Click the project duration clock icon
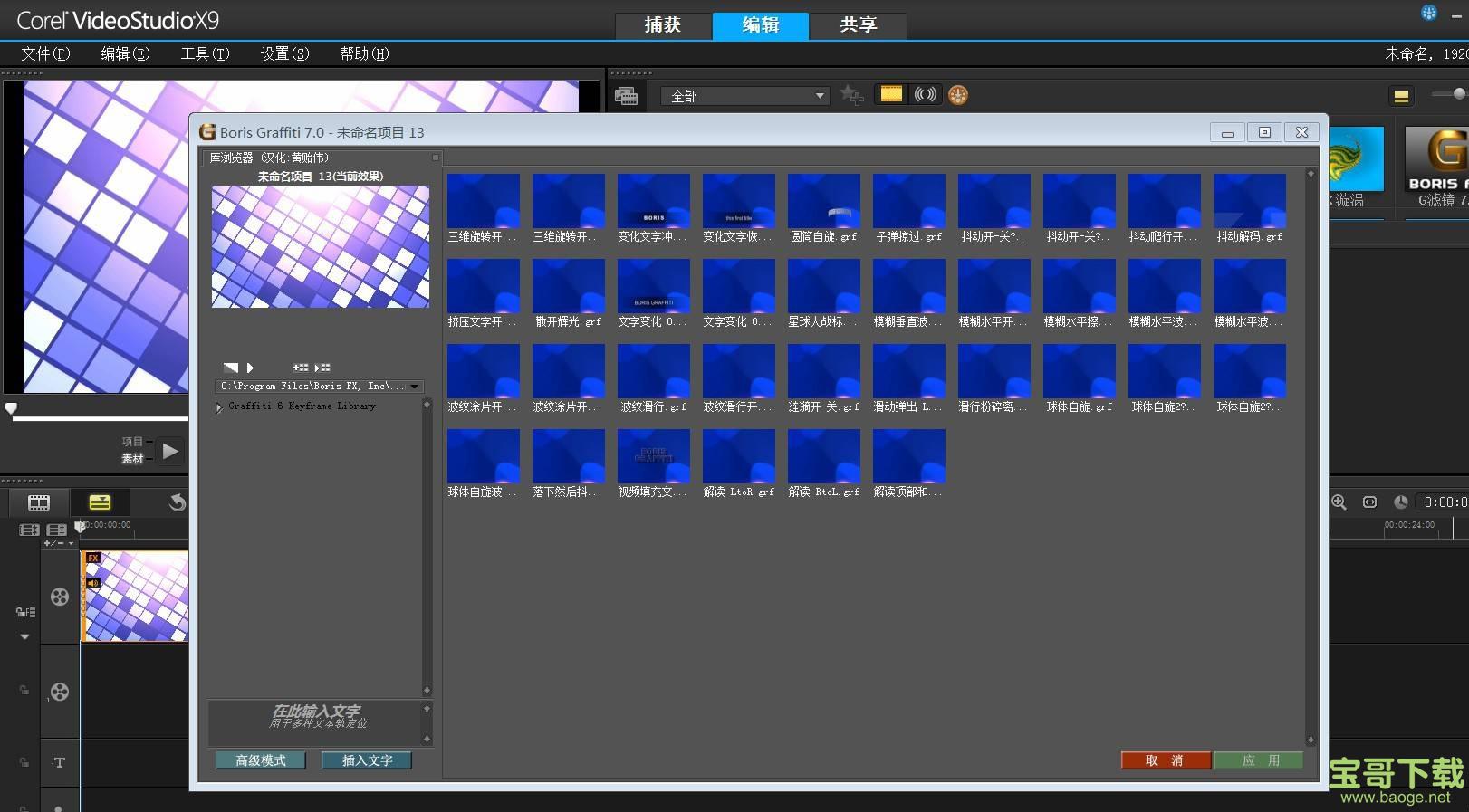 [x=1401, y=502]
